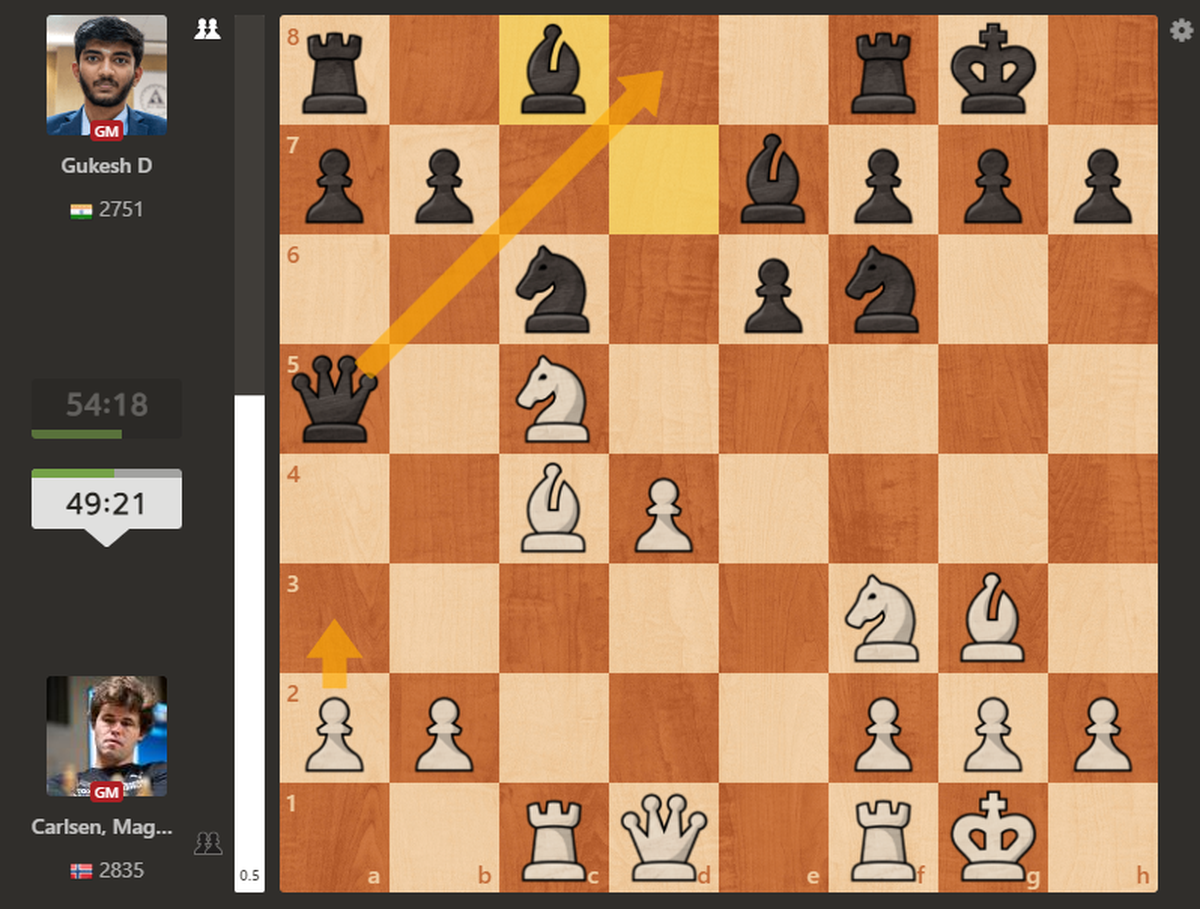This screenshot has height=909, width=1200.
Task: Select the white bishop on c4
Action: click(x=553, y=508)
